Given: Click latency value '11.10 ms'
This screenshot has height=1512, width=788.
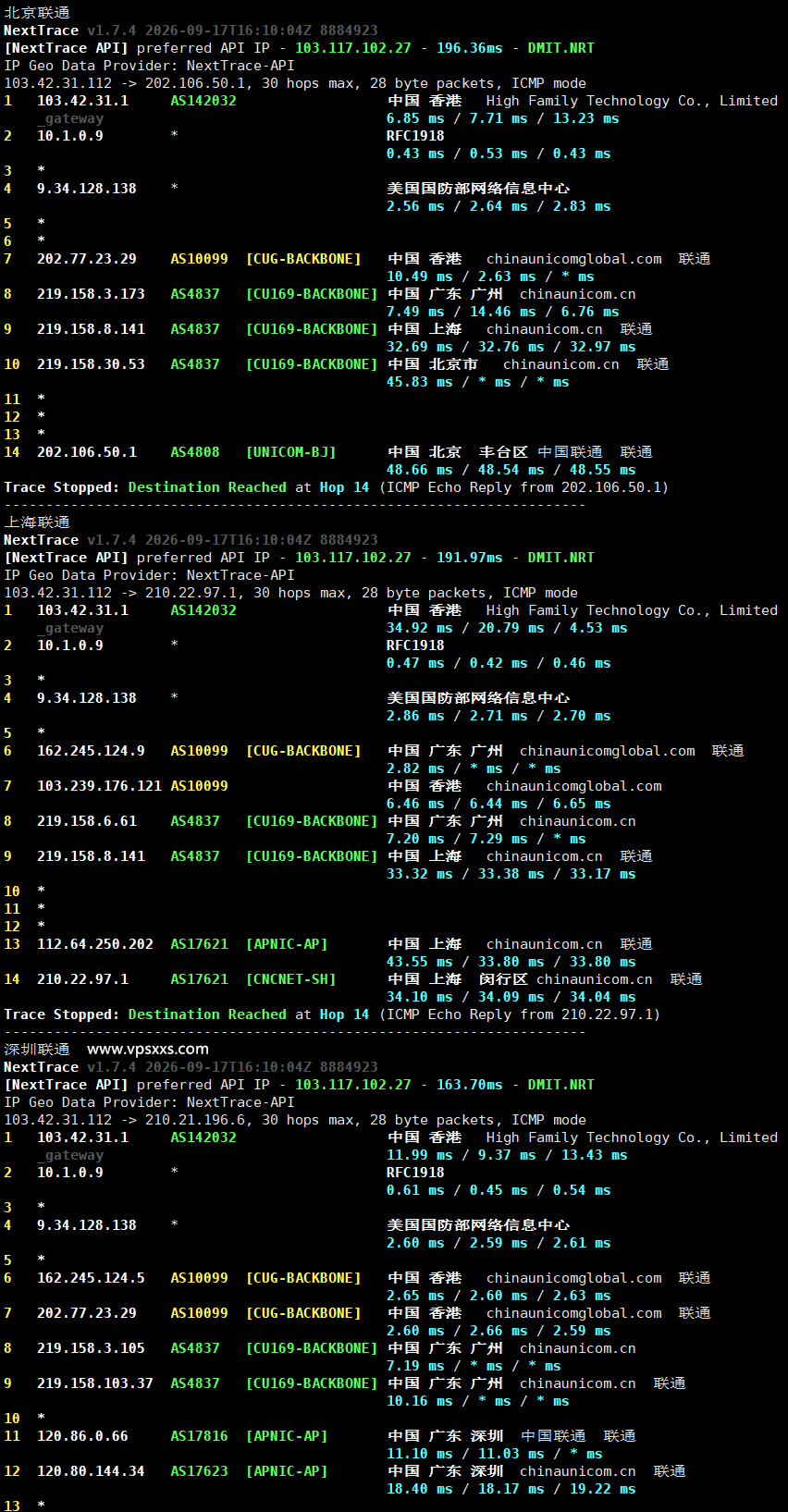Looking at the screenshot, I should (x=420, y=1454).
